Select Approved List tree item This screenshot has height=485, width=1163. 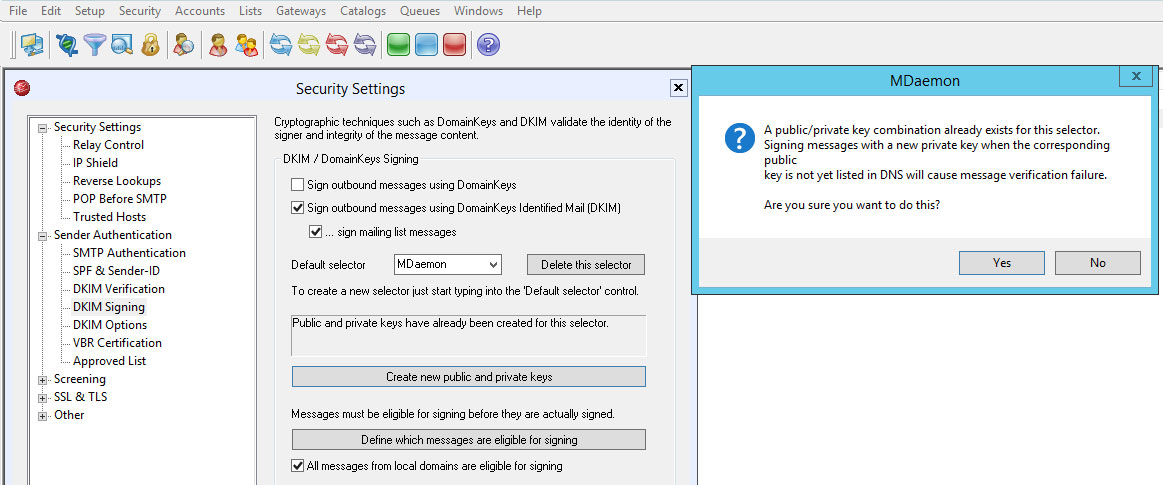click(x=109, y=361)
